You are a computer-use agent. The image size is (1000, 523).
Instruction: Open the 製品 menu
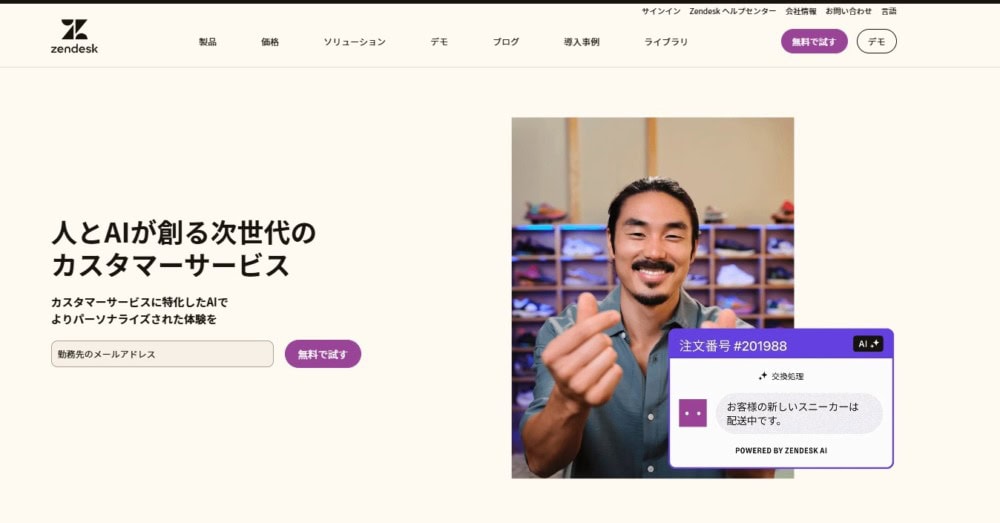207,41
